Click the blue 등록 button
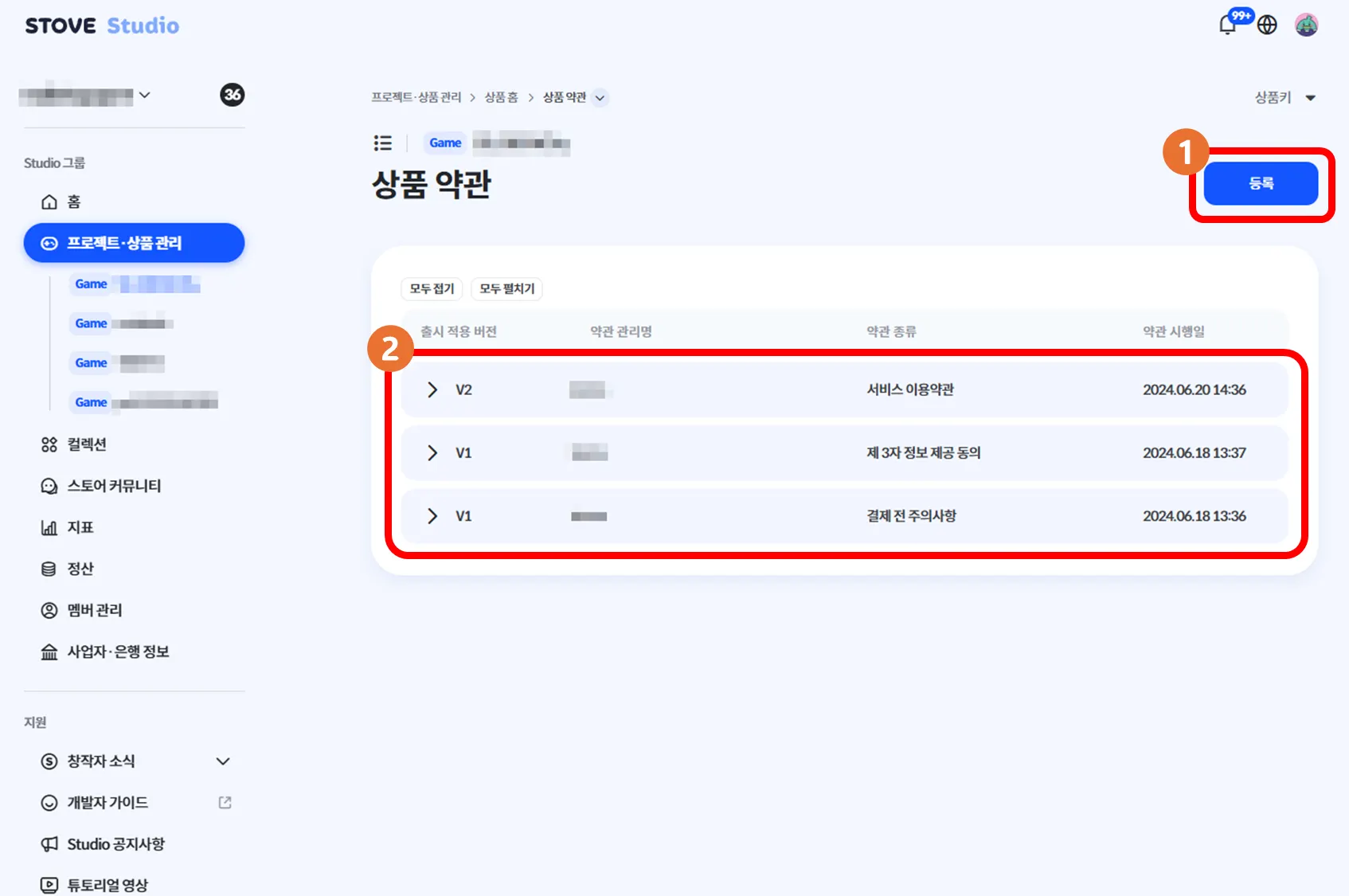This screenshot has width=1349, height=896. (1260, 184)
